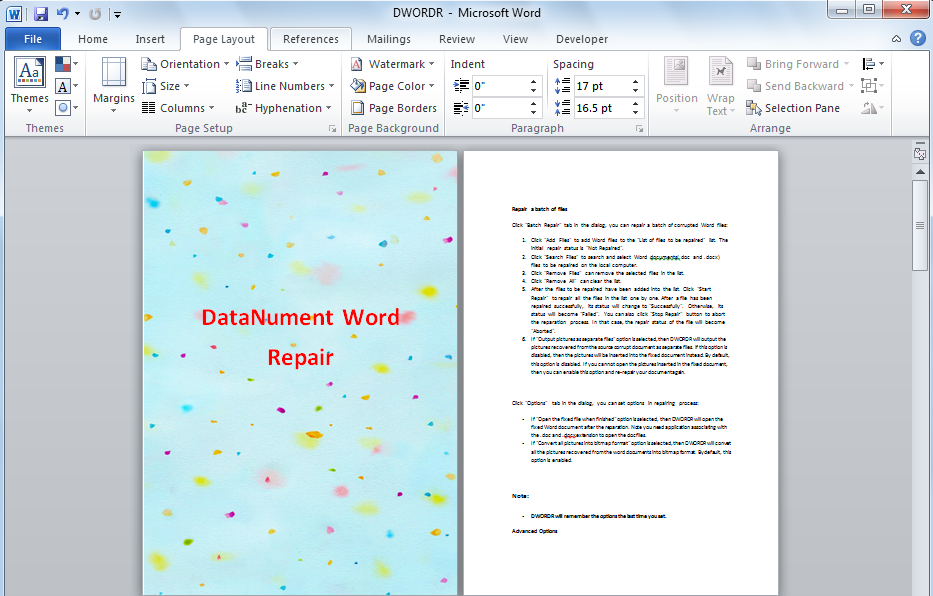This screenshot has height=596, width=933.
Task: Open the Developer tab
Action: coord(581,39)
